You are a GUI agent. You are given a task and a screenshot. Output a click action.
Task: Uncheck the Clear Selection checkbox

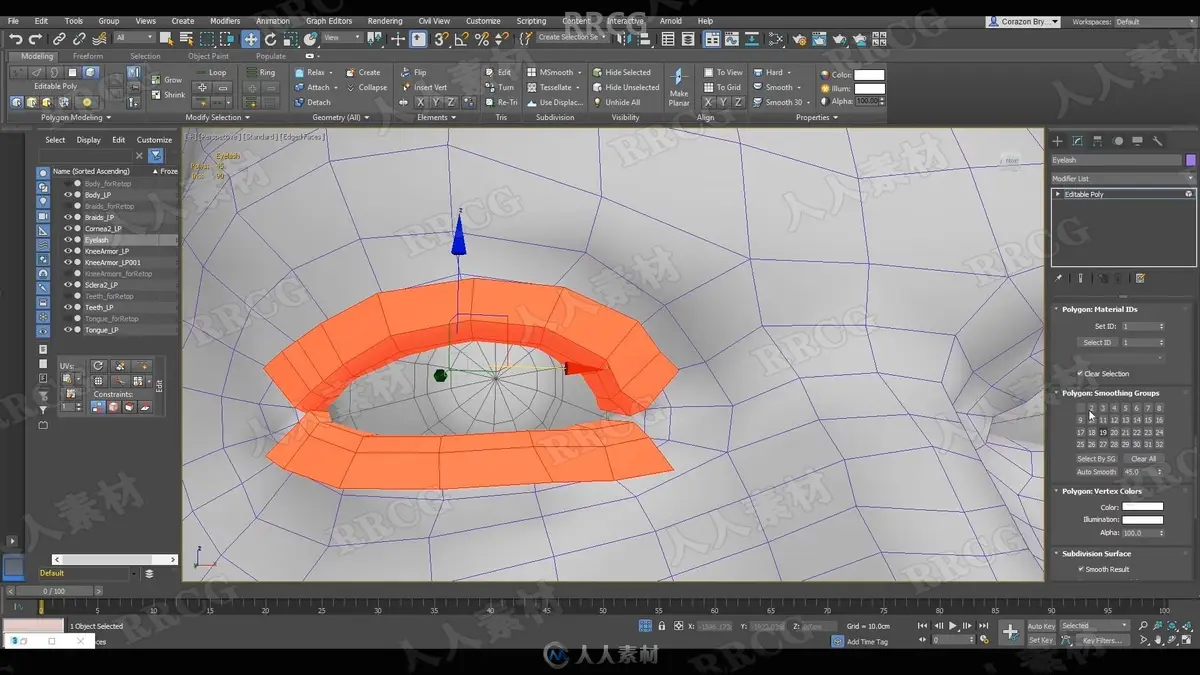click(x=1080, y=374)
